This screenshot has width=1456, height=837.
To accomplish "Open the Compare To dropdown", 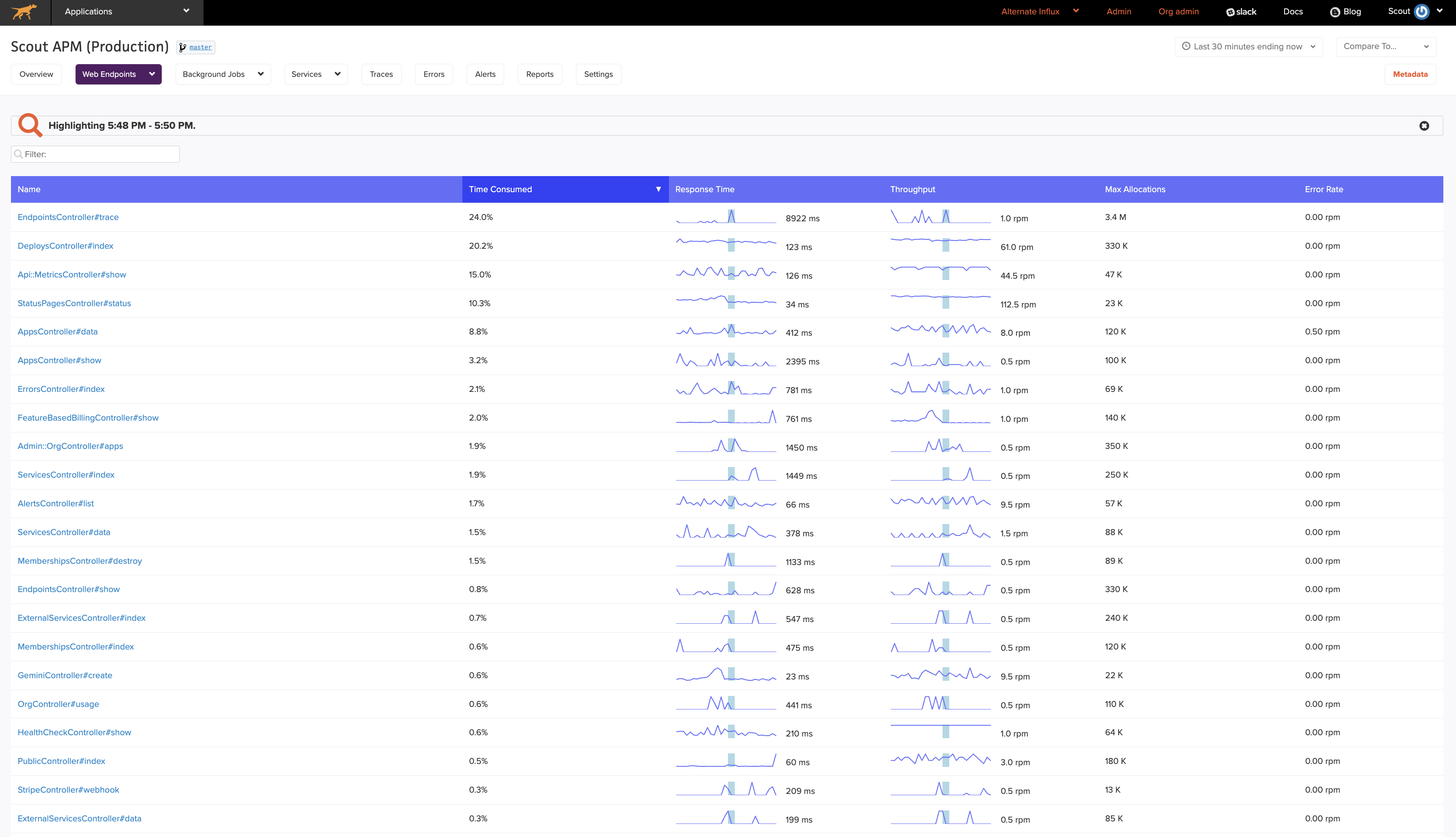I will tap(1386, 46).
